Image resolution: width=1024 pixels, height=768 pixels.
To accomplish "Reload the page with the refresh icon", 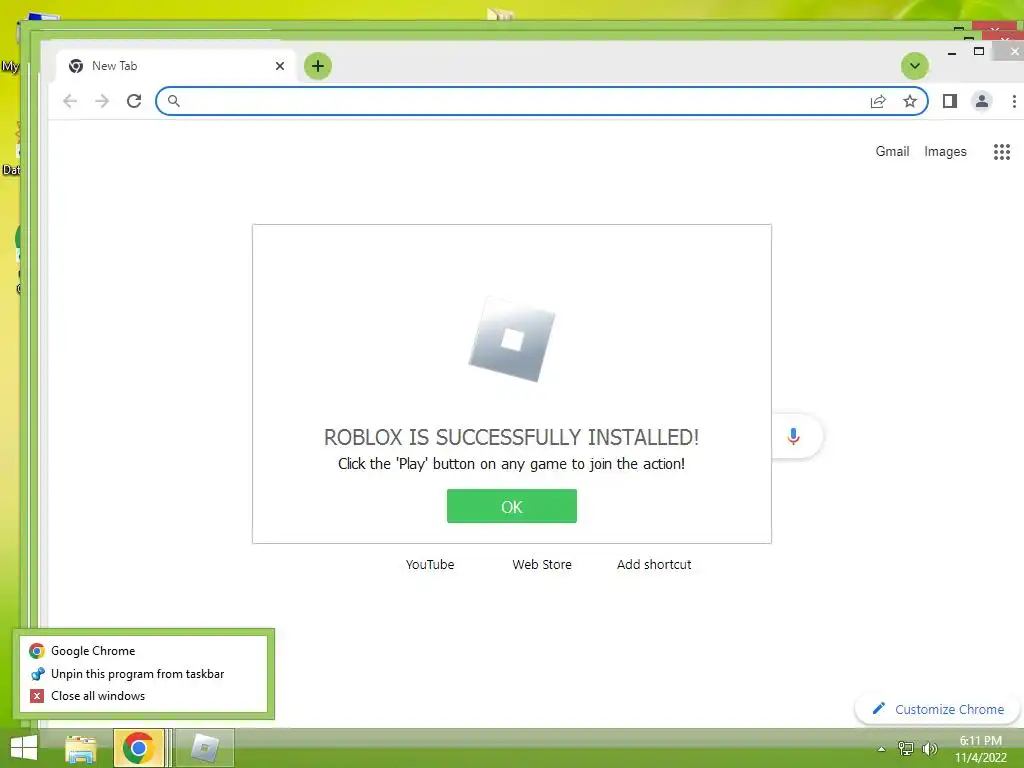I will coord(134,101).
